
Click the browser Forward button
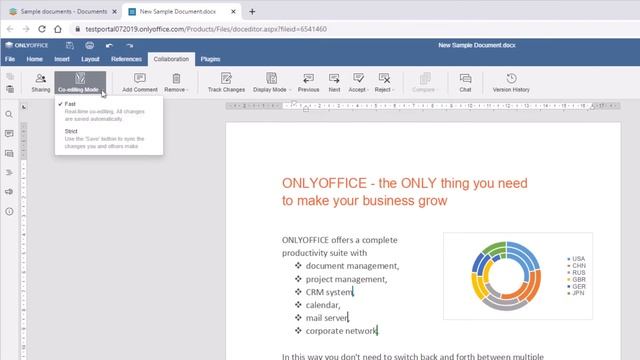coord(26,29)
